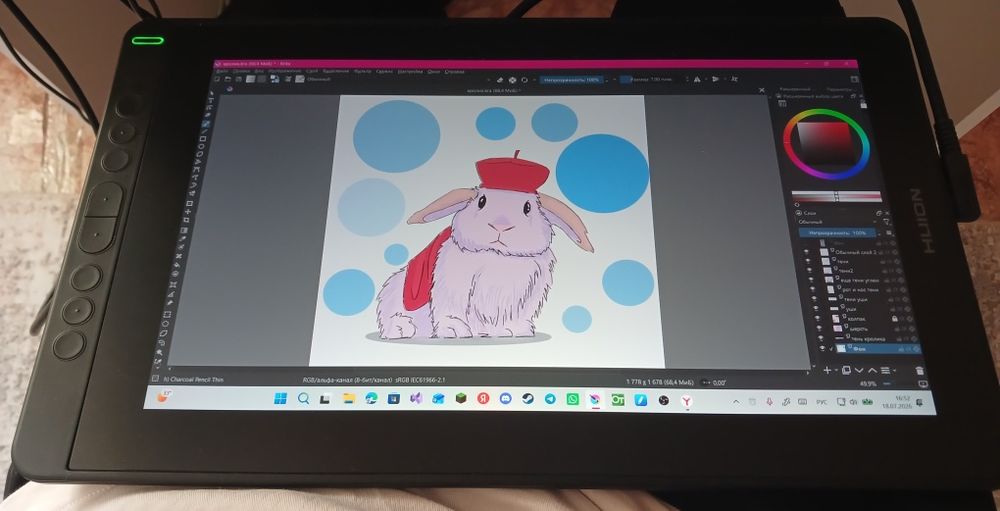Screen dimensions: 1000x511
Task: Open the gradient picker in the toolbar
Action: pos(251,78)
